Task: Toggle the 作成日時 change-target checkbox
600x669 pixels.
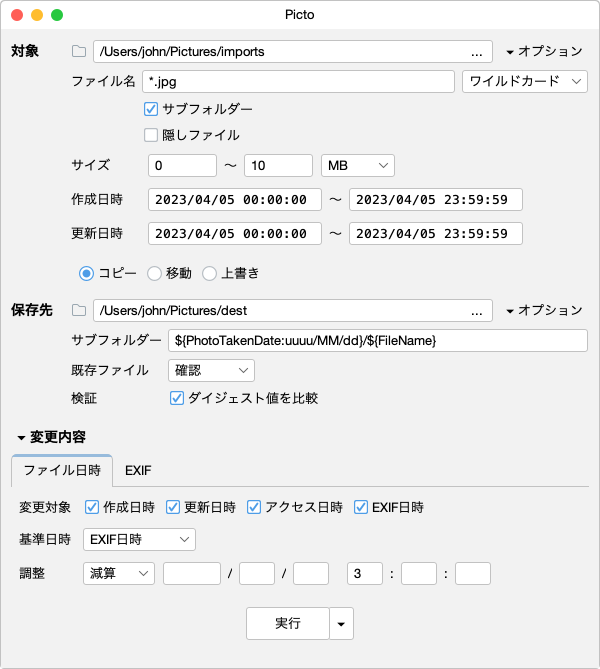Action: (92, 507)
